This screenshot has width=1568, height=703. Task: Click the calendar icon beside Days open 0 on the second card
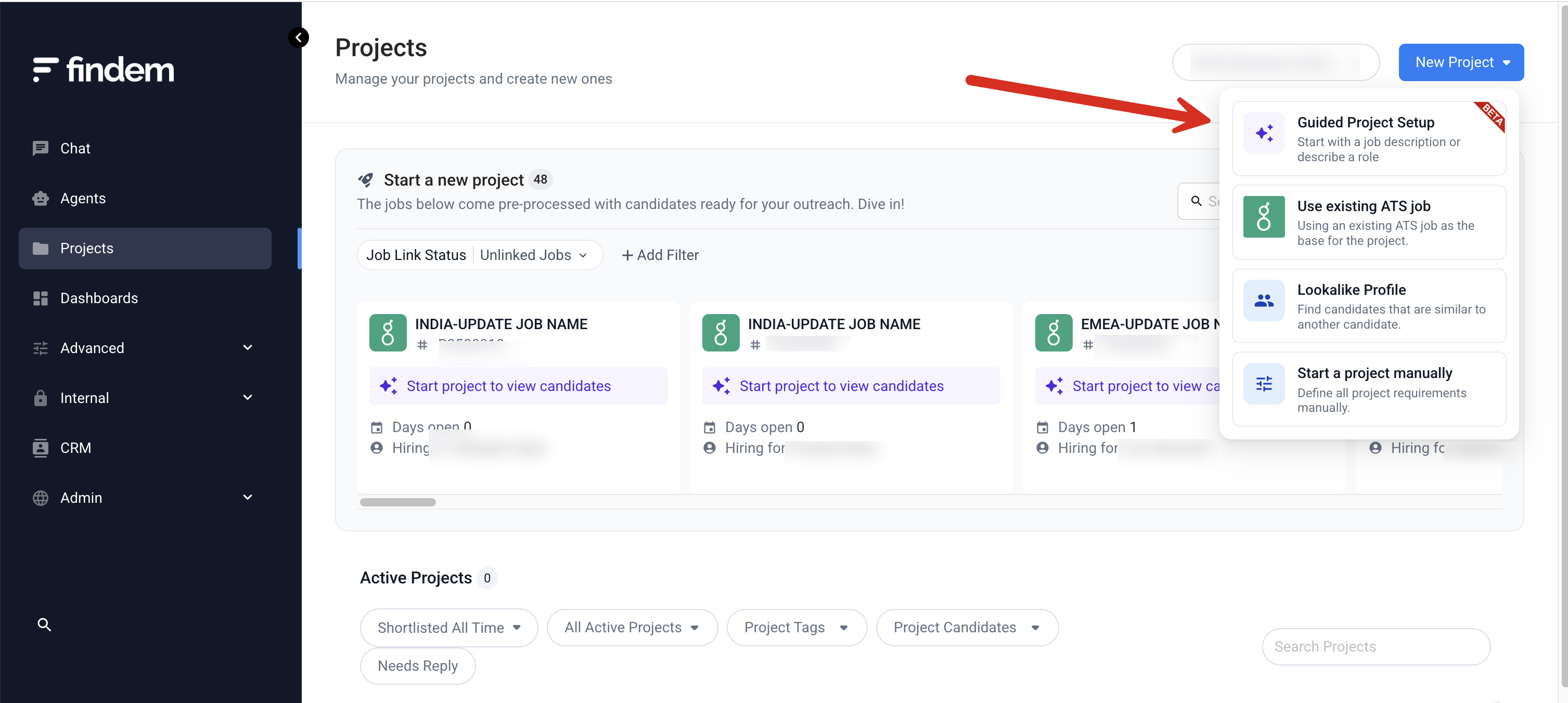(x=710, y=427)
